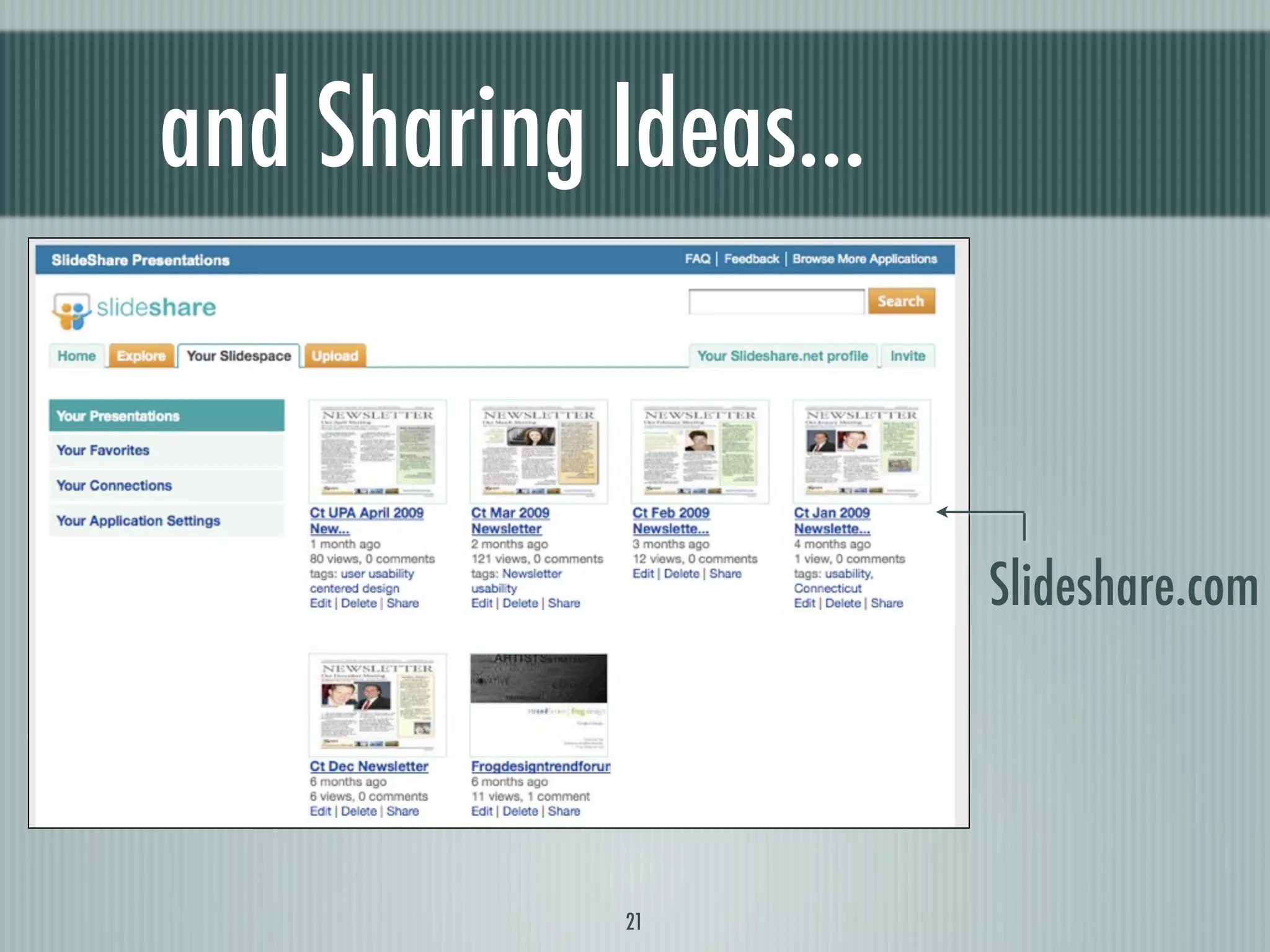Open the Upload tab
The image size is (1270, 952).
click(x=335, y=356)
